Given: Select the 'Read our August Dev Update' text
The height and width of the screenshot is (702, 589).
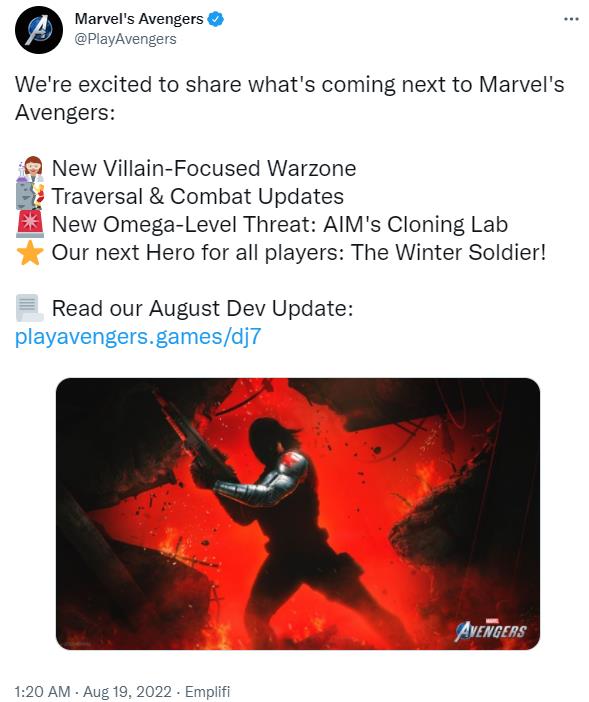Looking at the screenshot, I should pos(202,308).
